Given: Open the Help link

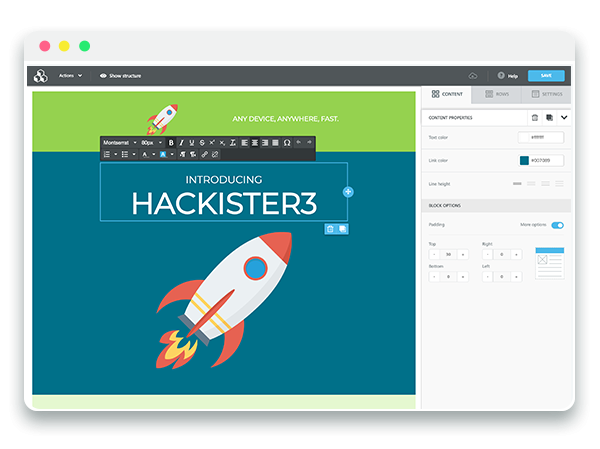Looking at the screenshot, I should (x=508, y=75).
